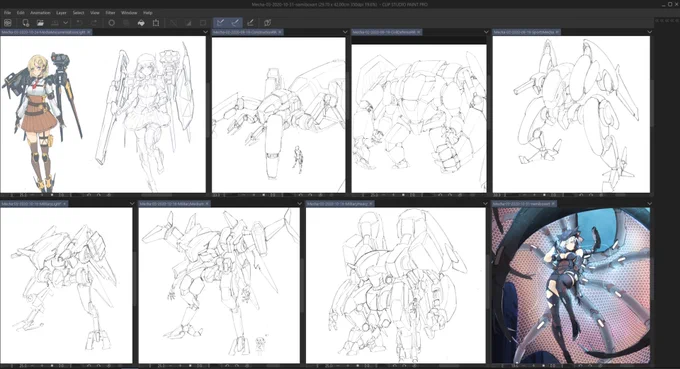Click the Undo arrow icon
The width and height of the screenshot is (680, 369).
[79, 23]
